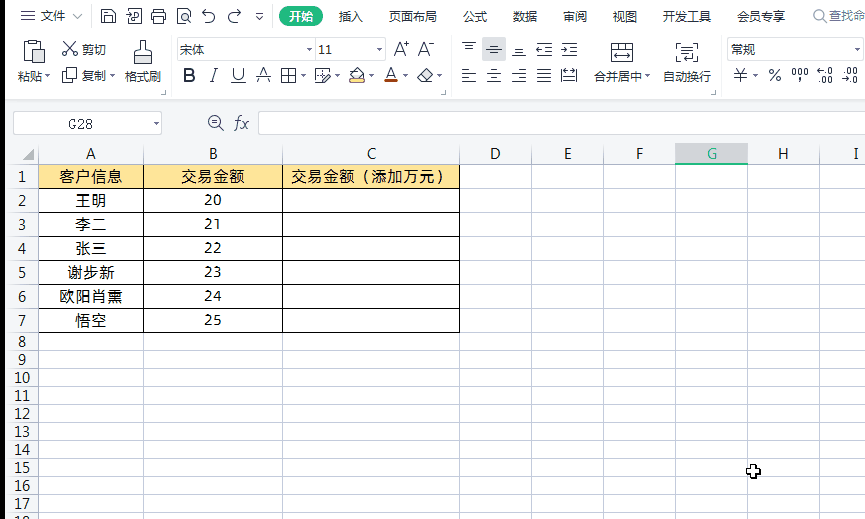Click the Print icon in quick access toolbar
Image resolution: width=865 pixels, height=519 pixels.
pos(158,16)
